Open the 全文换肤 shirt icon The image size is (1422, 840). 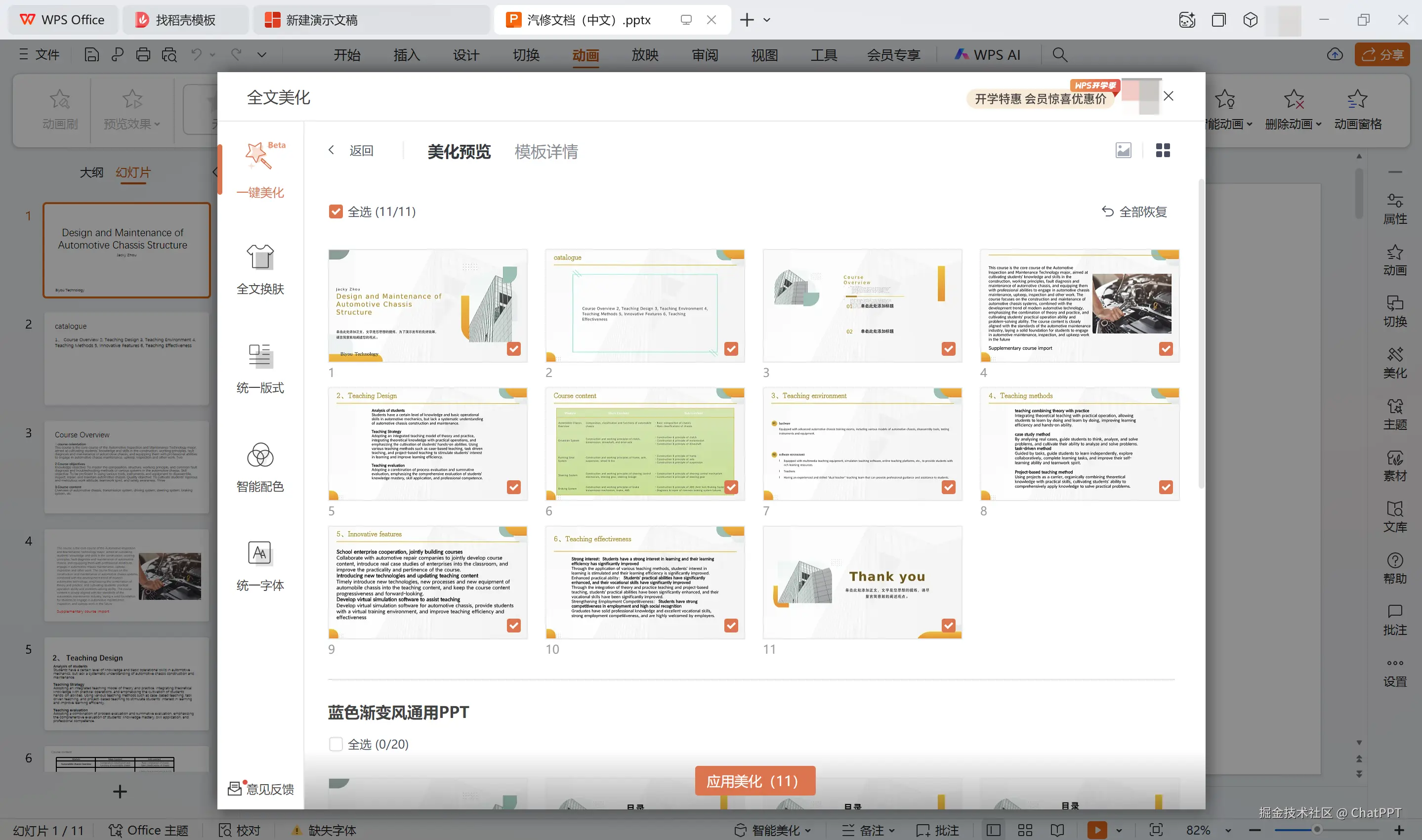pyautogui.click(x=260, y=257)
